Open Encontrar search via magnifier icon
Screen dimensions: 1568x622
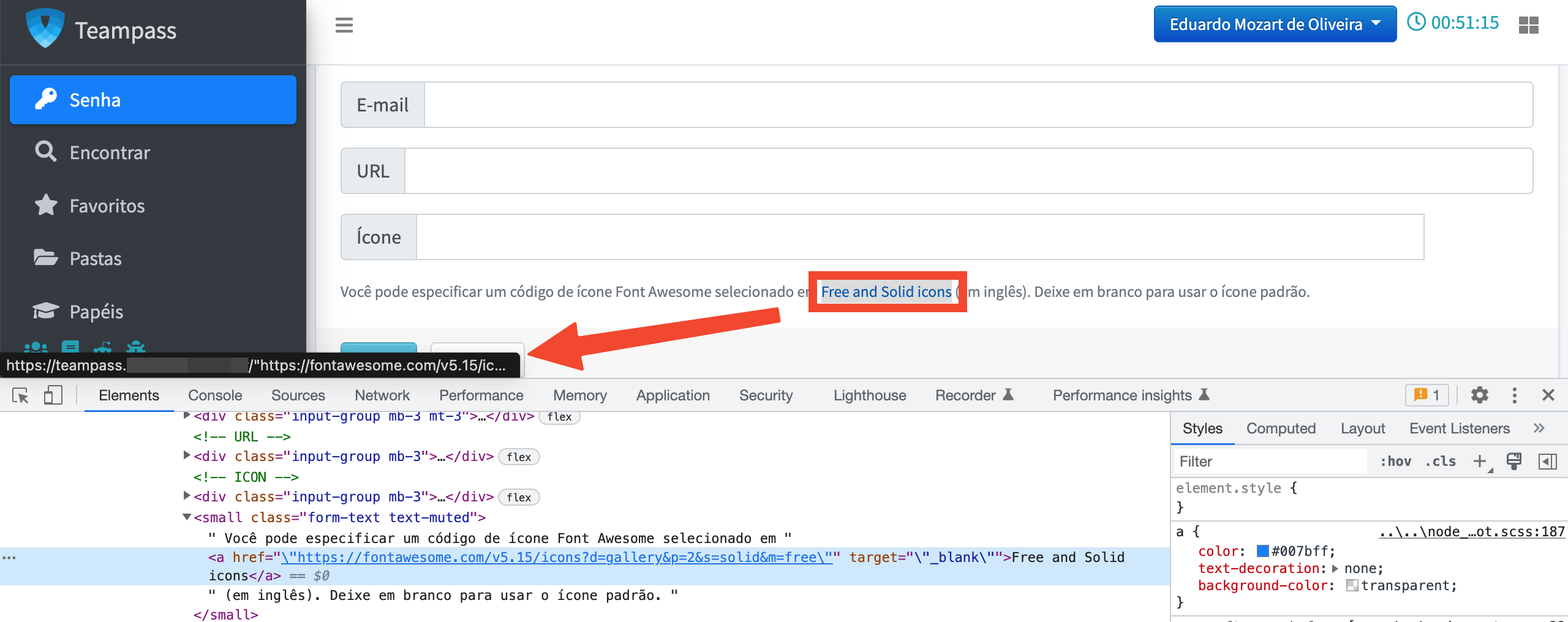45,152
